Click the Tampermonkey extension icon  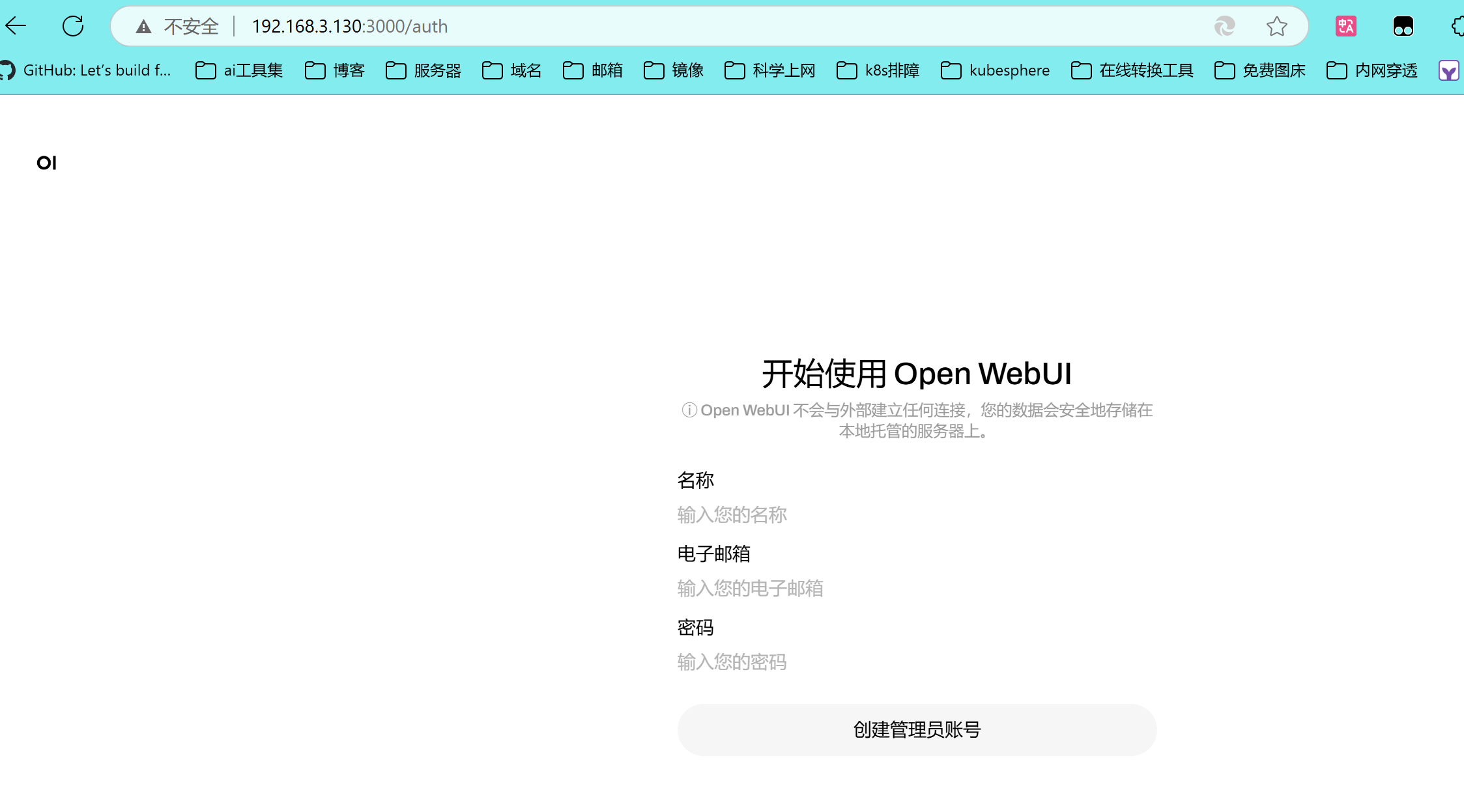tap(1403, 26)
